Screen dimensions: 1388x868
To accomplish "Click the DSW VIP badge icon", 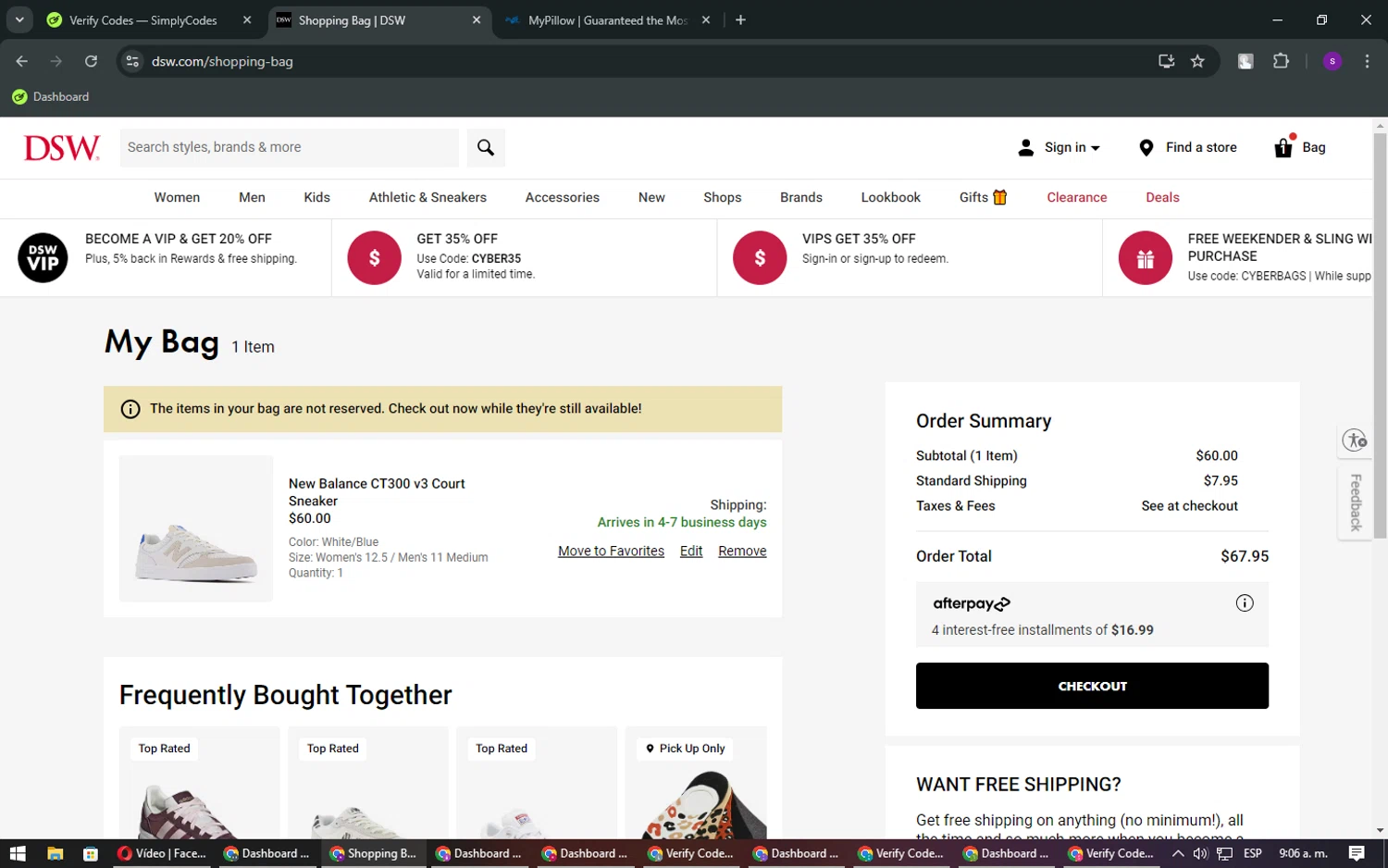I will [x=43, y=257].
